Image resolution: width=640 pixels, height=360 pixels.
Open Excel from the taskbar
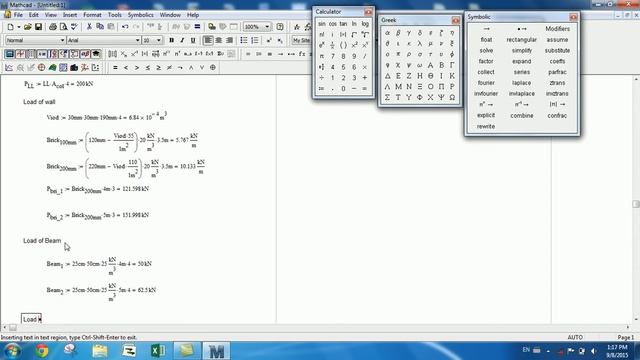(158, 351)
